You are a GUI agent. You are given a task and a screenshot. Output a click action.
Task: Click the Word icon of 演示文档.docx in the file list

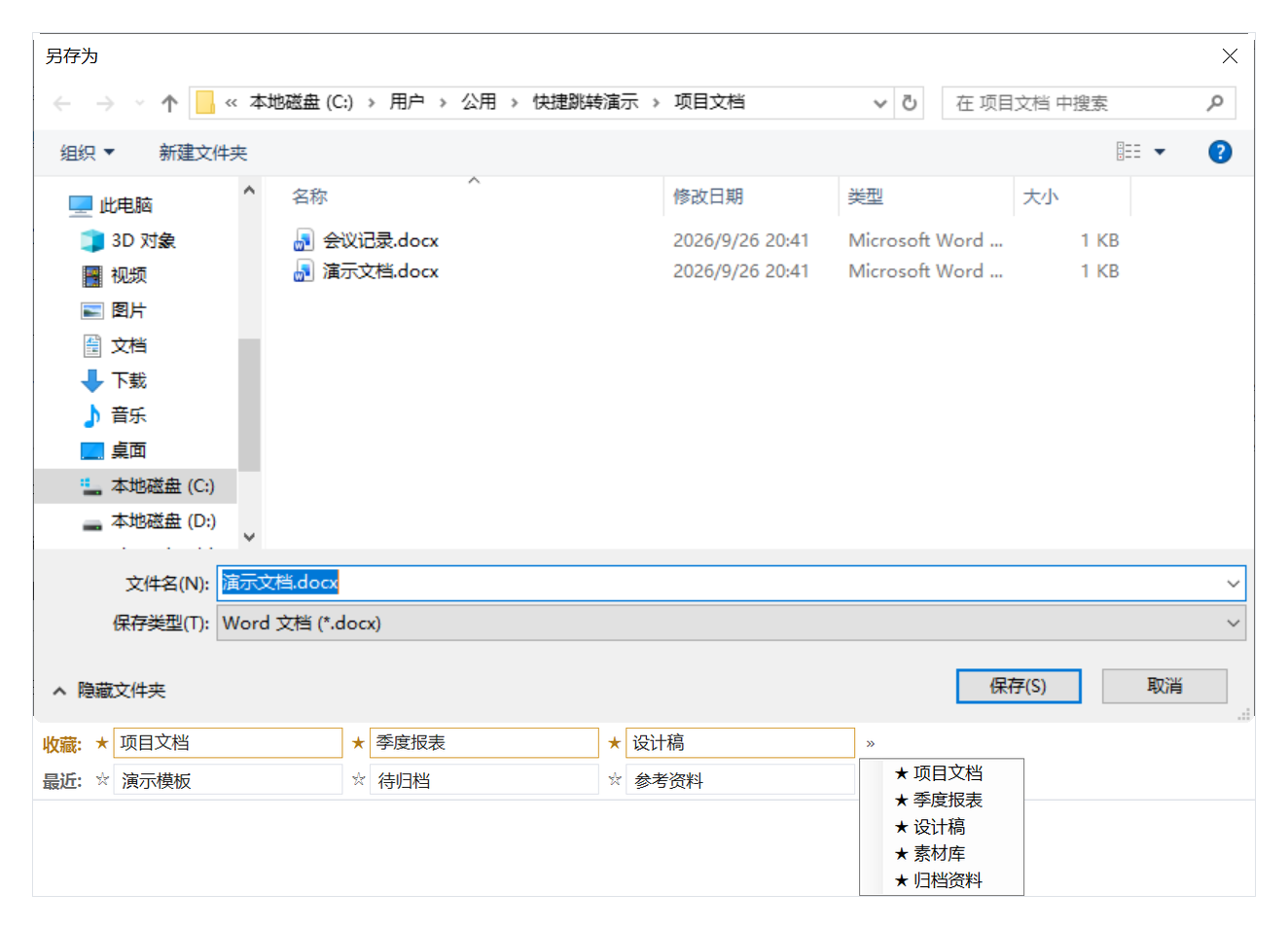[304, 270]
